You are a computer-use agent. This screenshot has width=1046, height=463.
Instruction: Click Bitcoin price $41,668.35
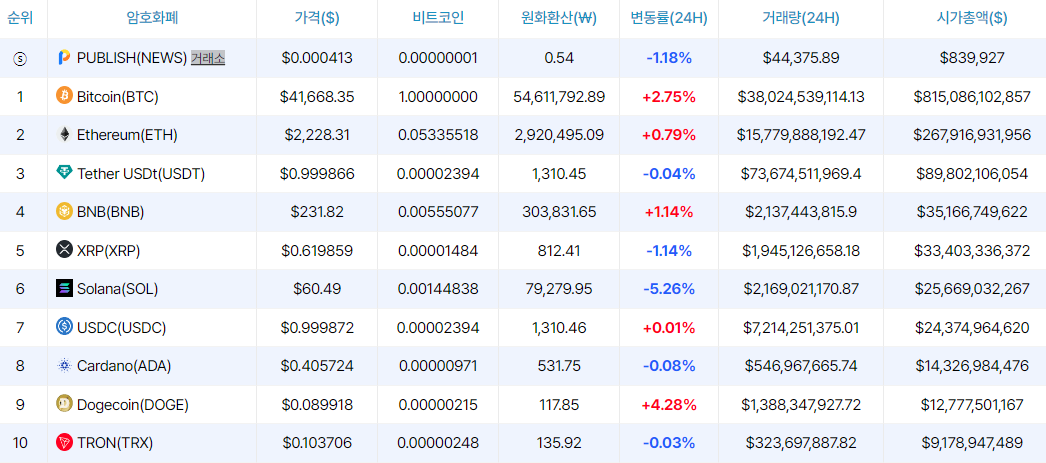pos(317,97)
